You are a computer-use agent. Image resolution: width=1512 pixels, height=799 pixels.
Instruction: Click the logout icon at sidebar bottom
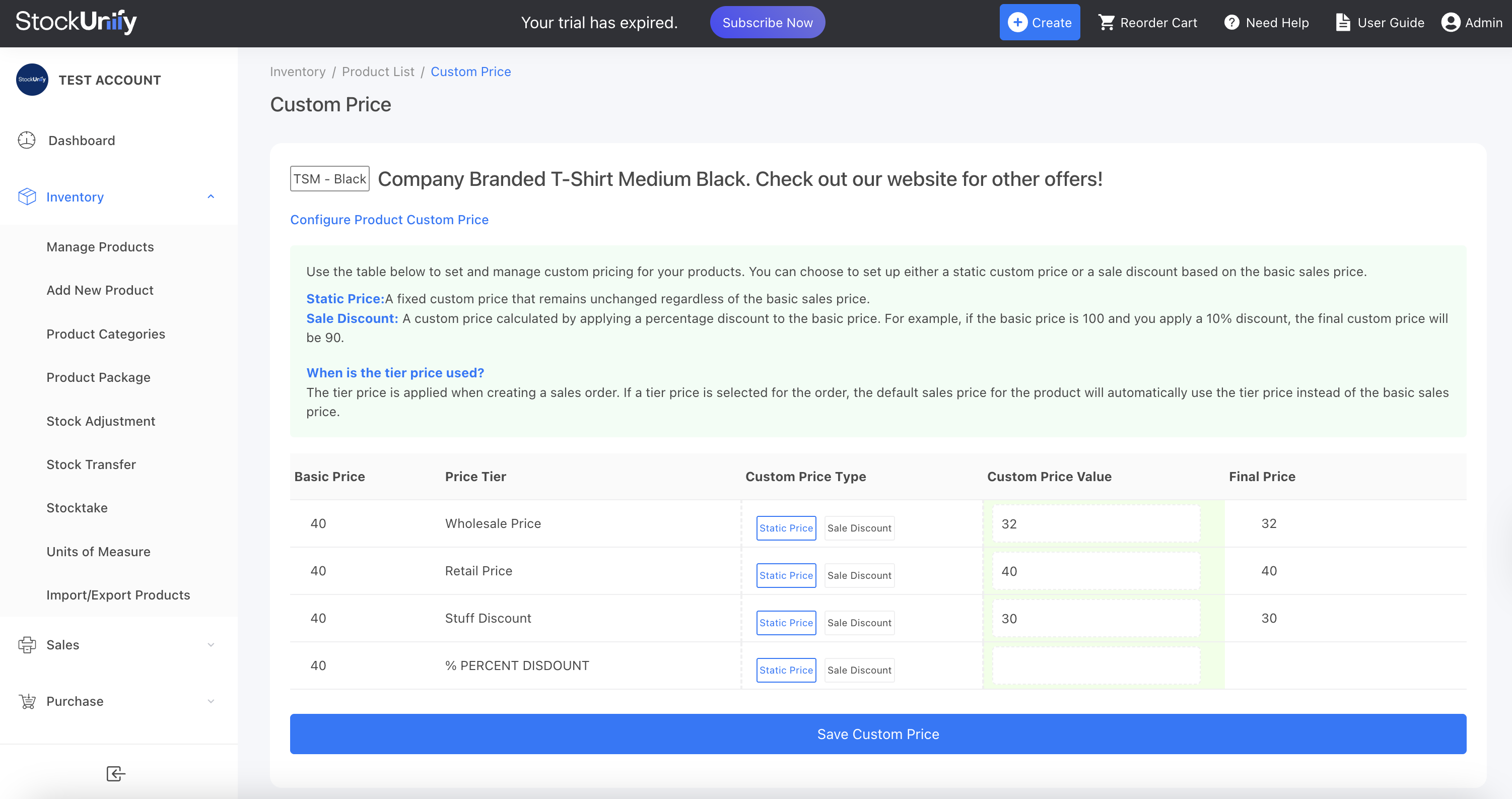(x=115, y=774)
